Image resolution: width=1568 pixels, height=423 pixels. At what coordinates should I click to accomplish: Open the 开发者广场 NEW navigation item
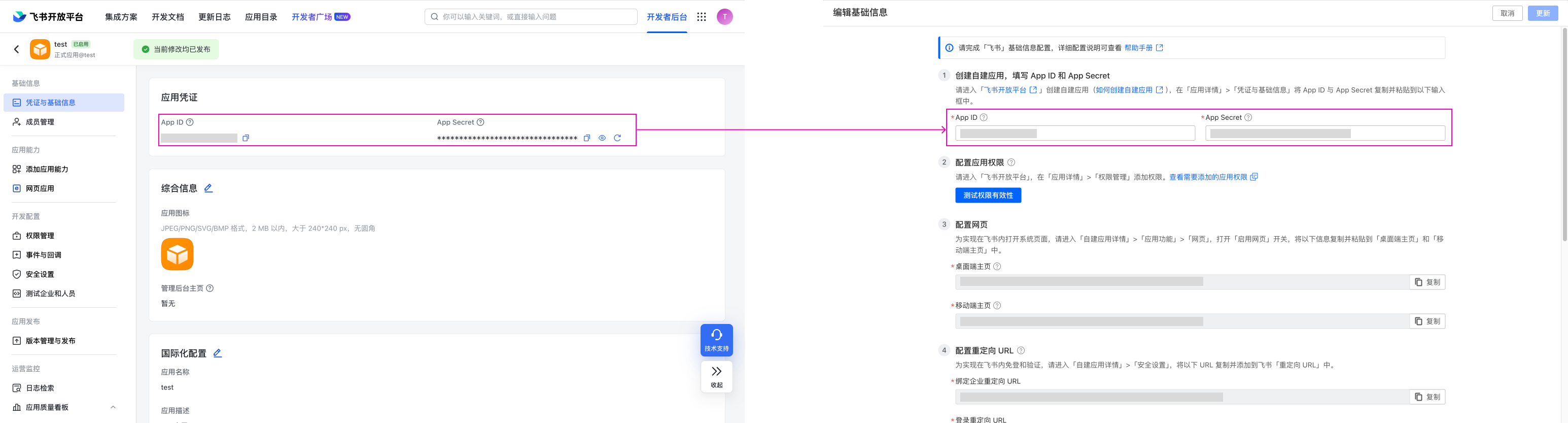click(321, 17)
